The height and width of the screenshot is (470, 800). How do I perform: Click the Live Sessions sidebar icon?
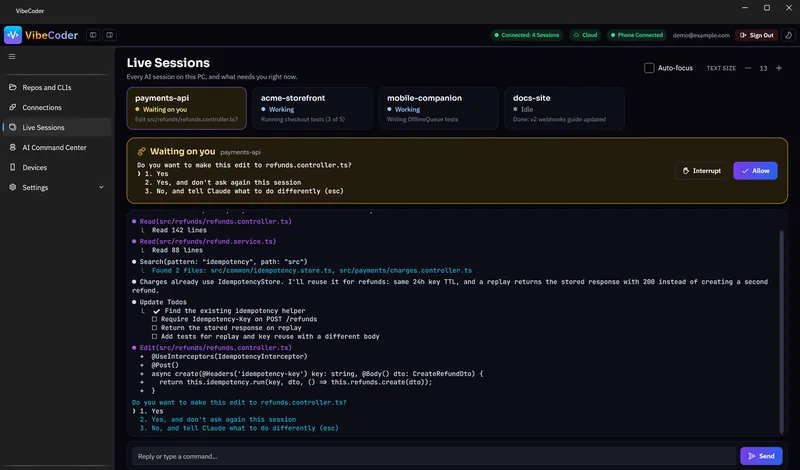pyautogui.click(x=13, y=127)
